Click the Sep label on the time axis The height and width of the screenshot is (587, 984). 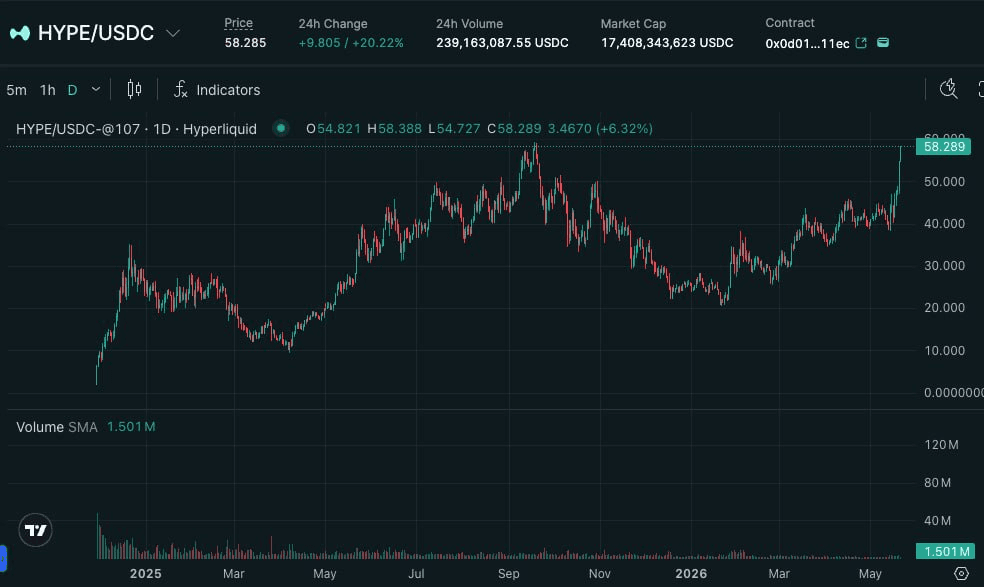pos(508,573)
